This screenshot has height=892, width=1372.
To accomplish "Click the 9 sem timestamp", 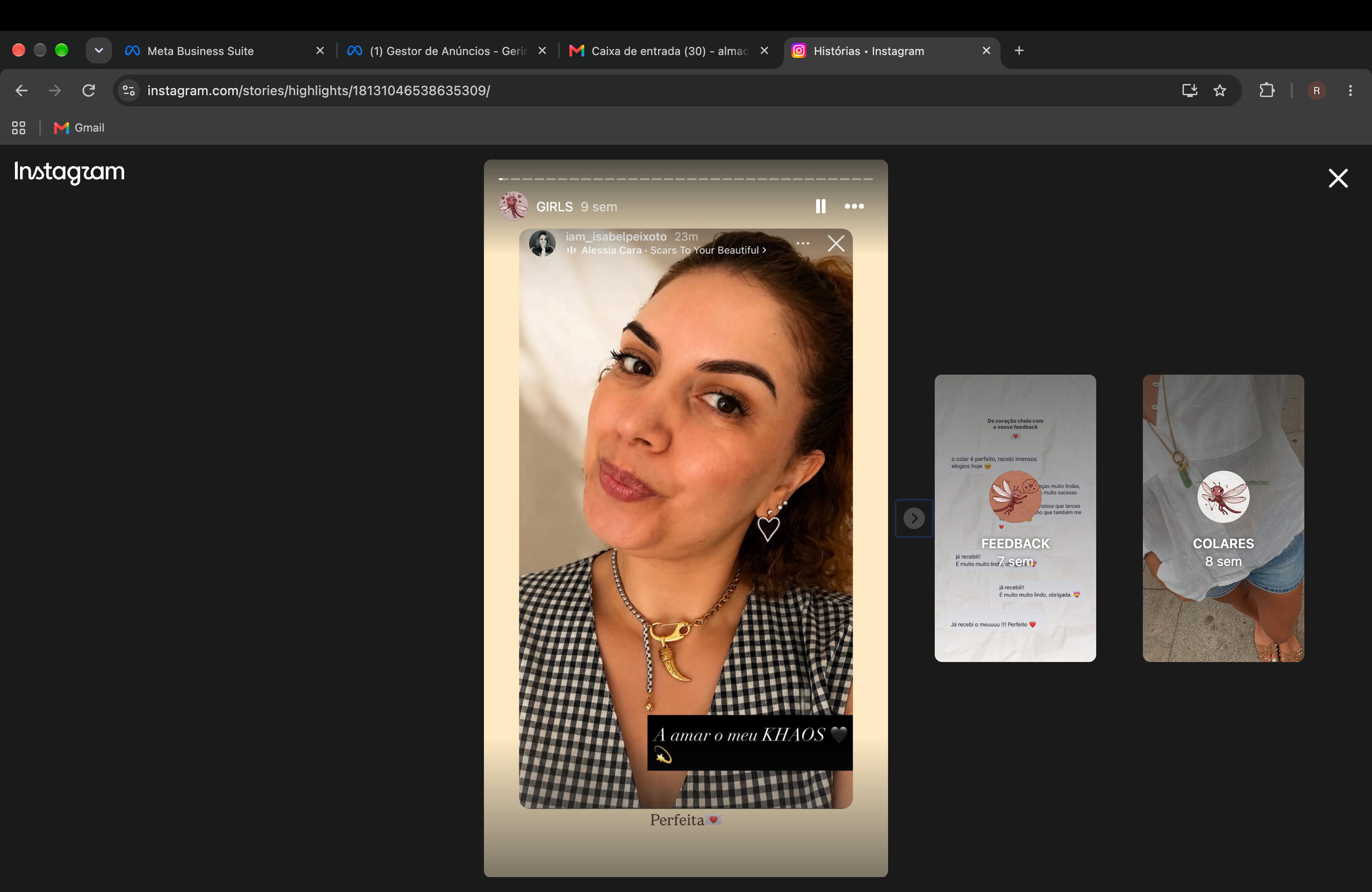I will click(598, 207).
